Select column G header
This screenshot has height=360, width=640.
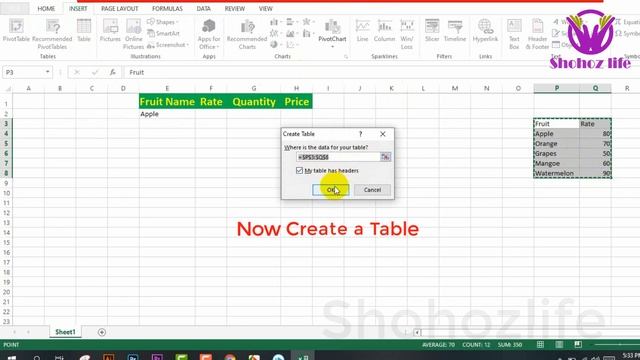(254, 88)
